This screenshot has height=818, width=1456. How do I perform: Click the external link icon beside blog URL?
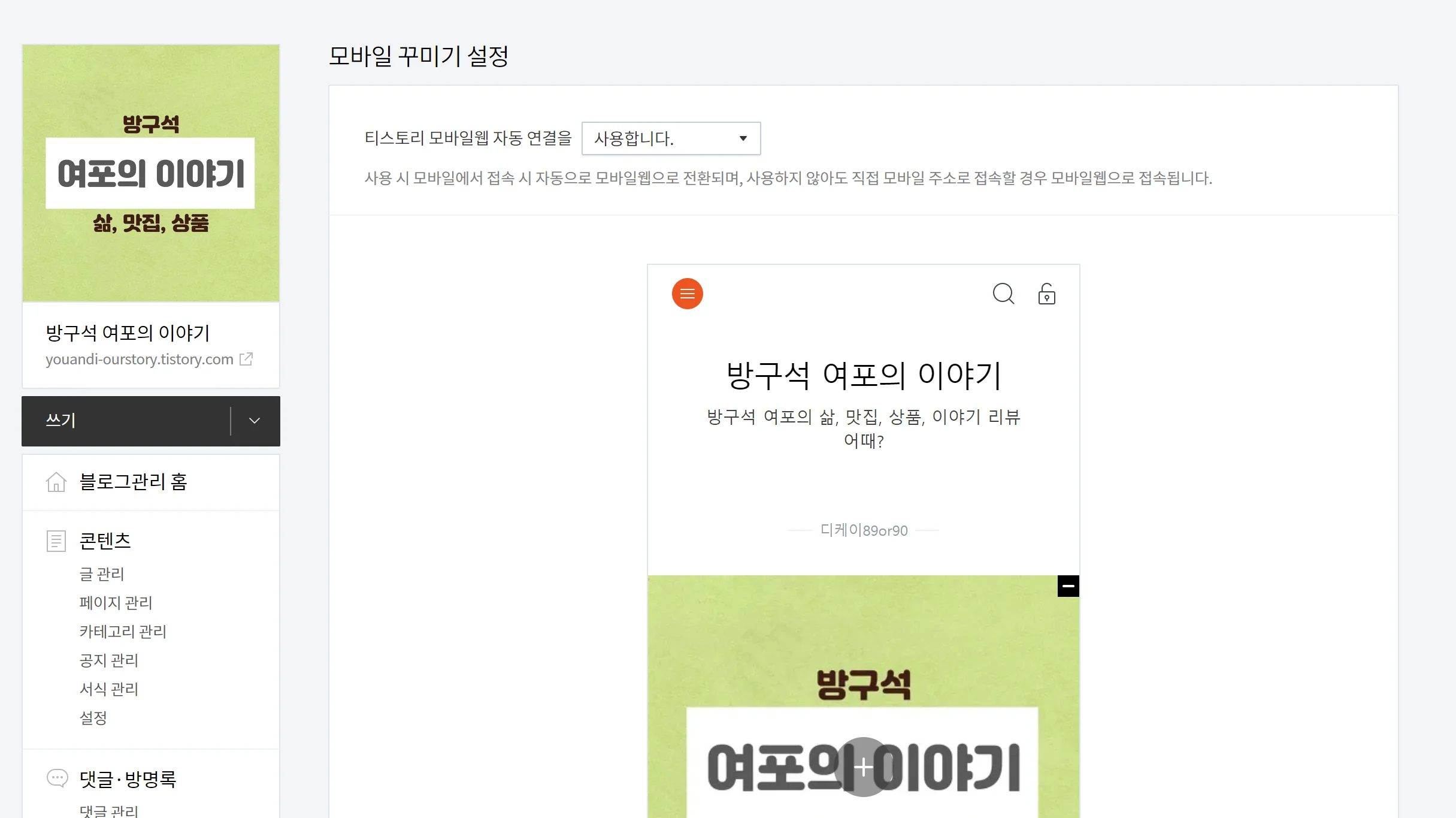point(246,359)
